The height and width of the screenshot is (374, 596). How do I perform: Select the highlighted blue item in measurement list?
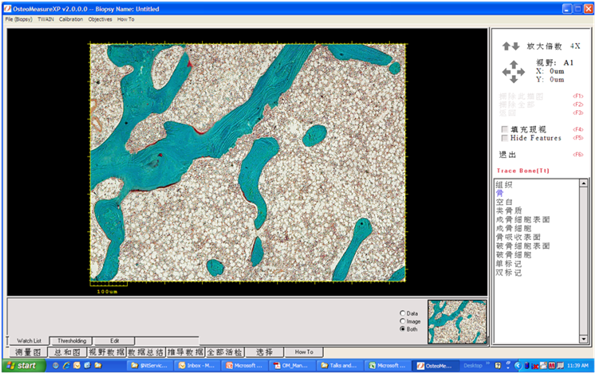[x=499, y=193]
